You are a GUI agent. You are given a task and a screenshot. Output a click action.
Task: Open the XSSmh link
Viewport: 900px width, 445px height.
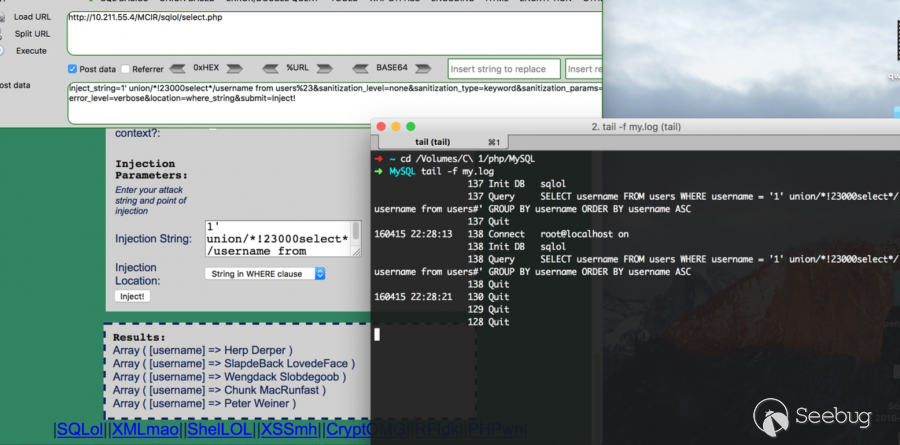pyautogui.click(x=289, y=429)
